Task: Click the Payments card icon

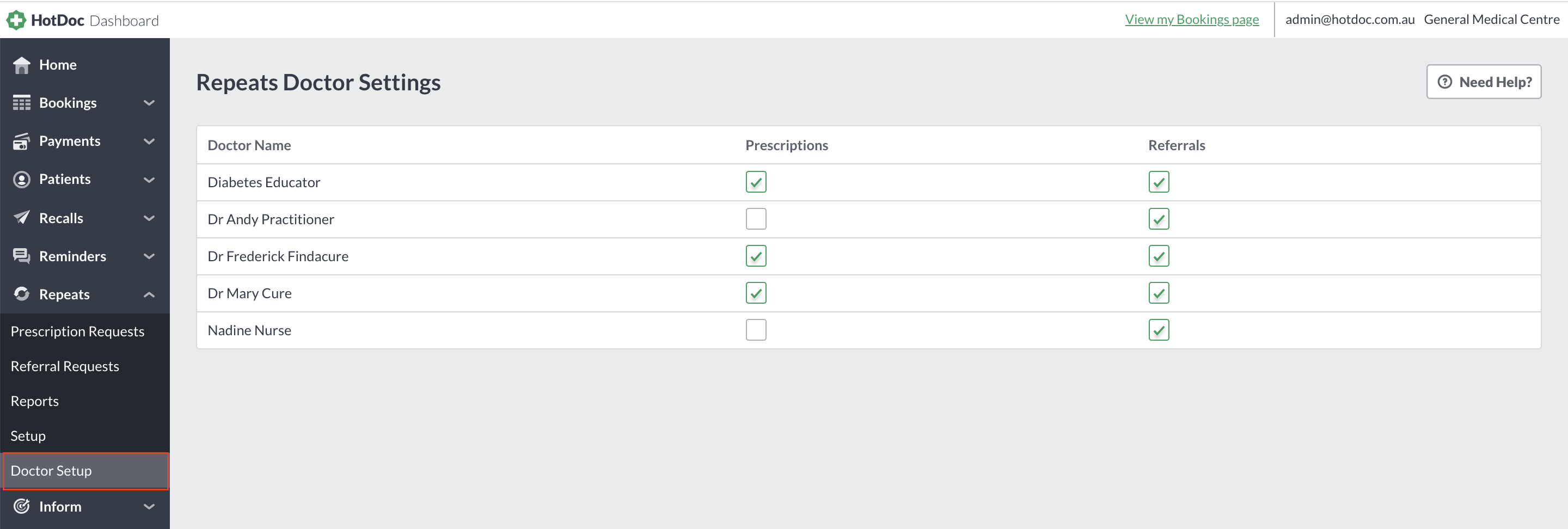Action: (21, 141)
